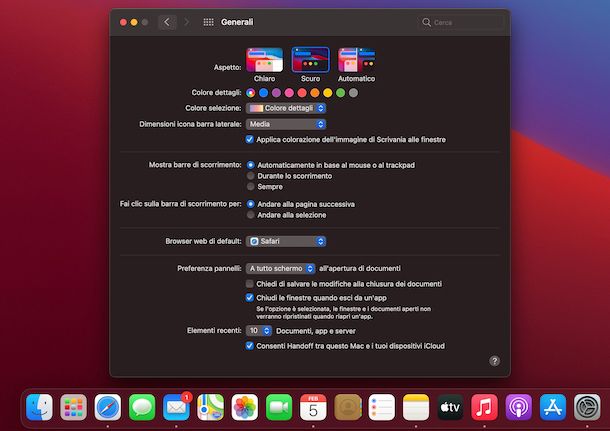Launch Apple TV from the Dock

coord(450,407)
